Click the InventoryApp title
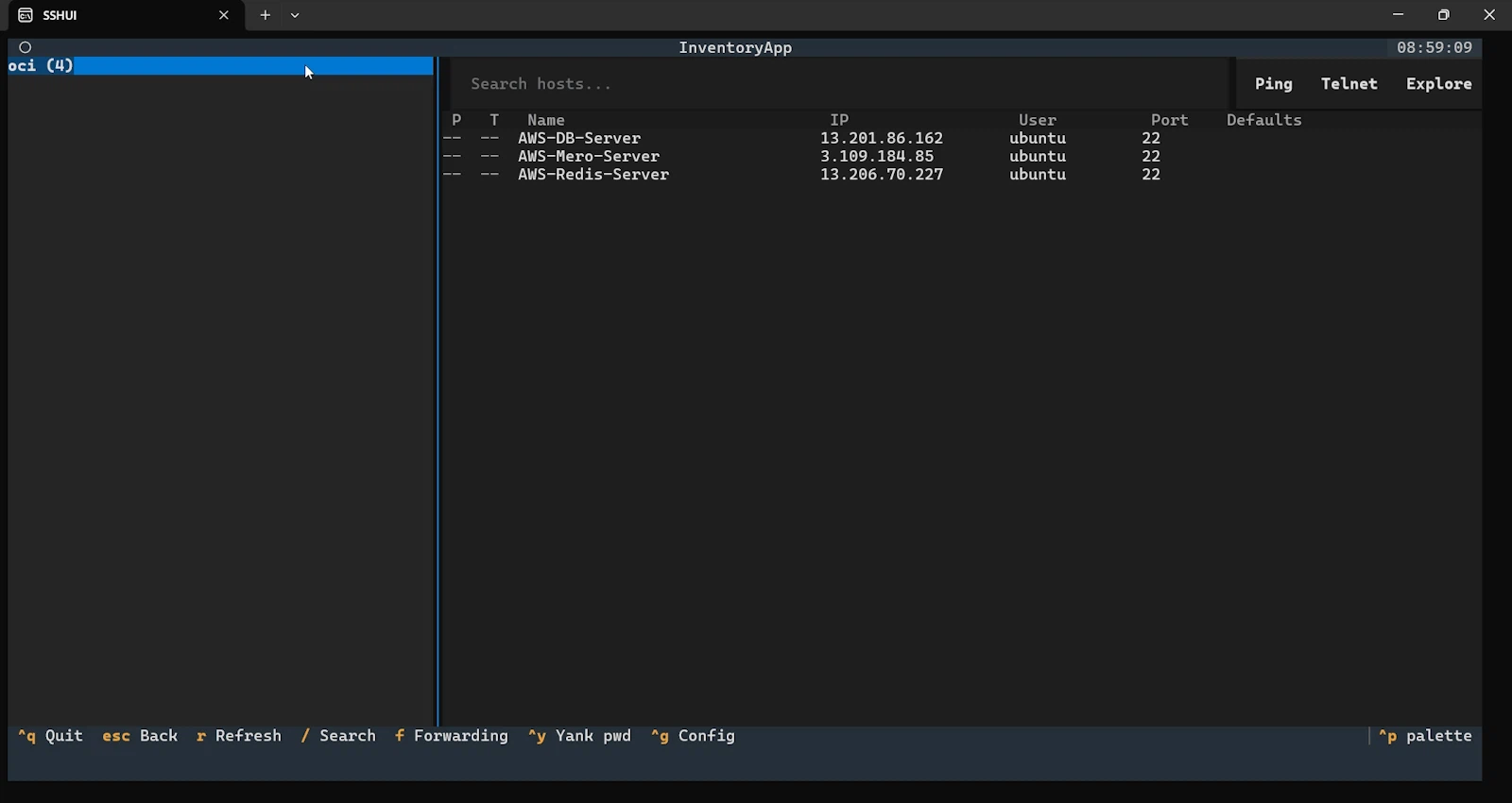Screen dimensions: 1512x803 click(735, 47)
